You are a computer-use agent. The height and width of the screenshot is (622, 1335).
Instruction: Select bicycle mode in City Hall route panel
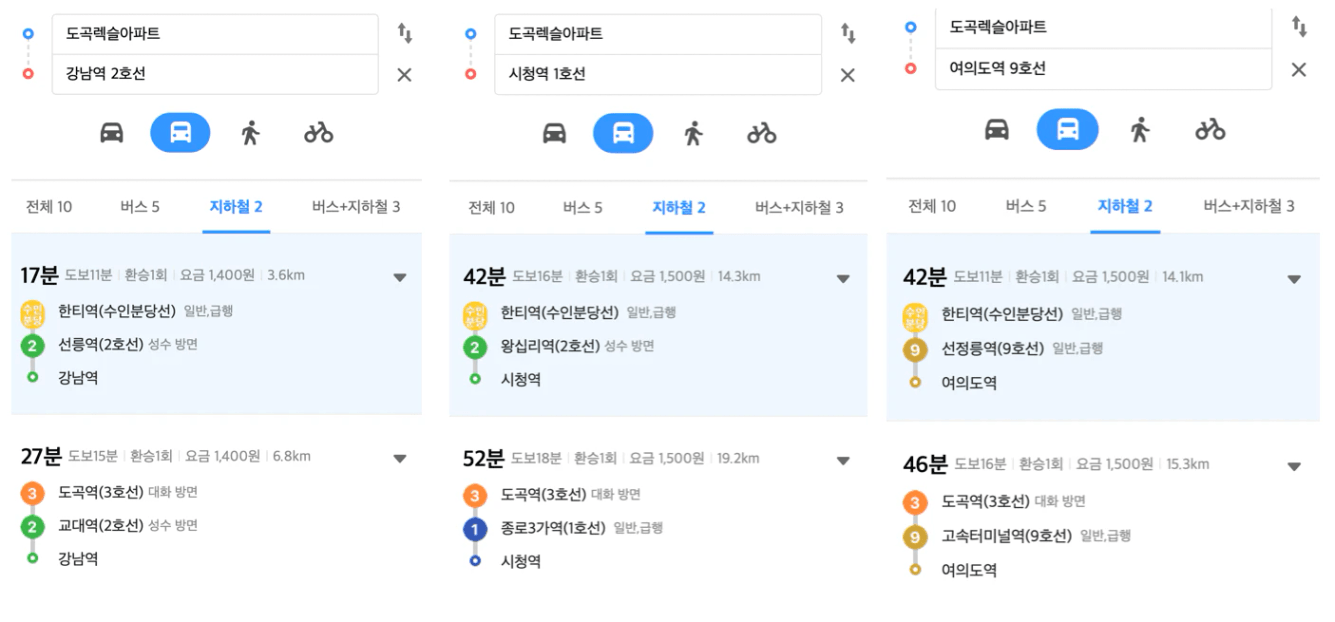pyautogui.click(x=762, y=133)
